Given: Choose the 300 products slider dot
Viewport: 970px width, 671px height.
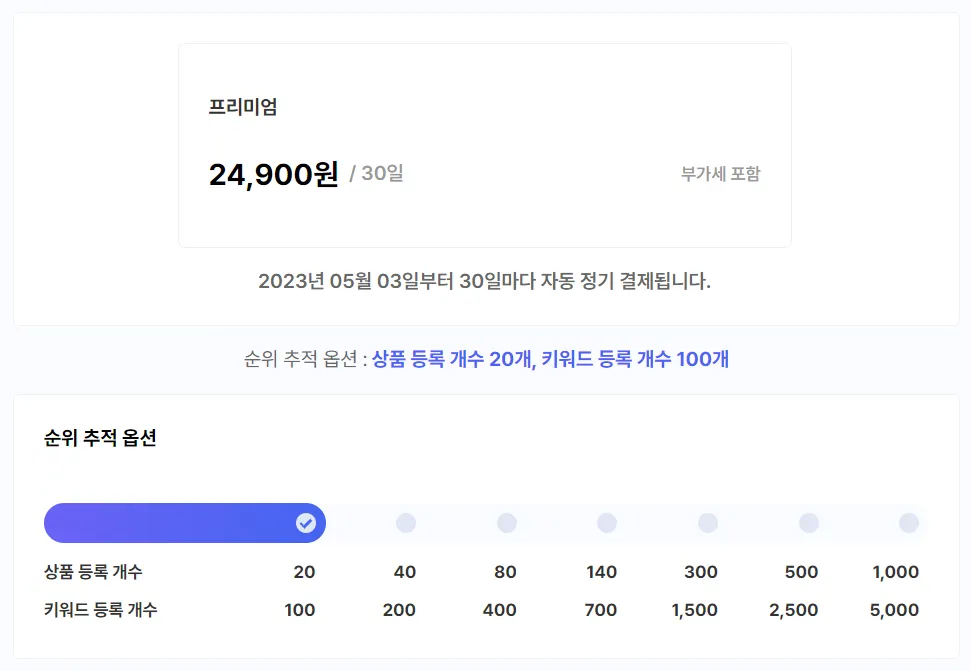Looking at the screenshot, I should pos(708,523).
